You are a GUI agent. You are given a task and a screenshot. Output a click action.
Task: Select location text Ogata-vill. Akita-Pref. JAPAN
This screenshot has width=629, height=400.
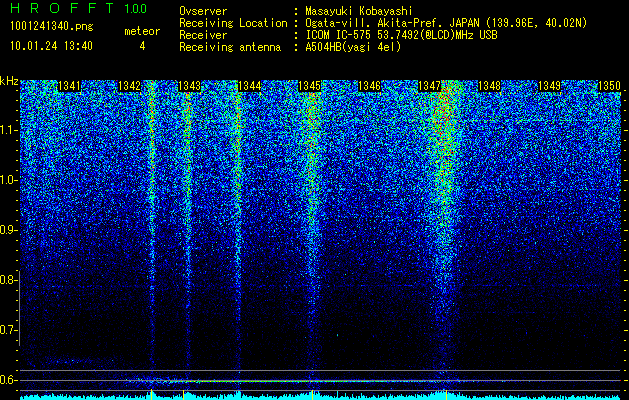click(393, 23)
